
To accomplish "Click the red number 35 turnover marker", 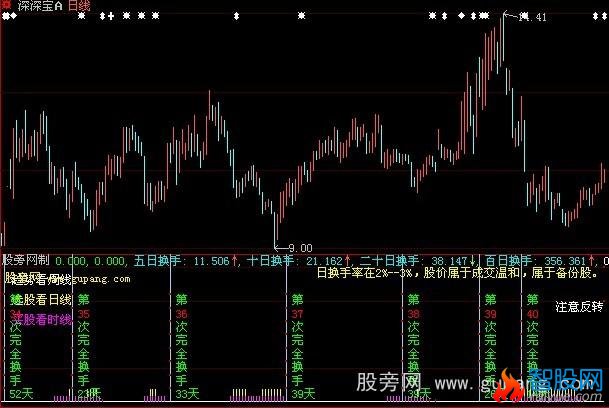I will click(x=84, y=314).
